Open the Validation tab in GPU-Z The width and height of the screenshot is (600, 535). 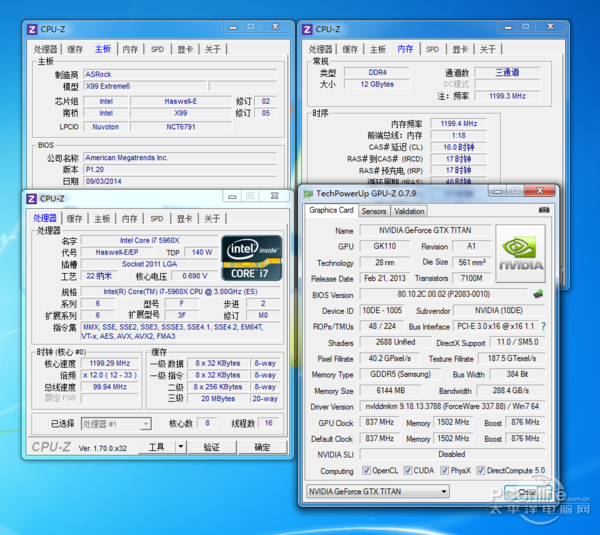click(409, 211)
